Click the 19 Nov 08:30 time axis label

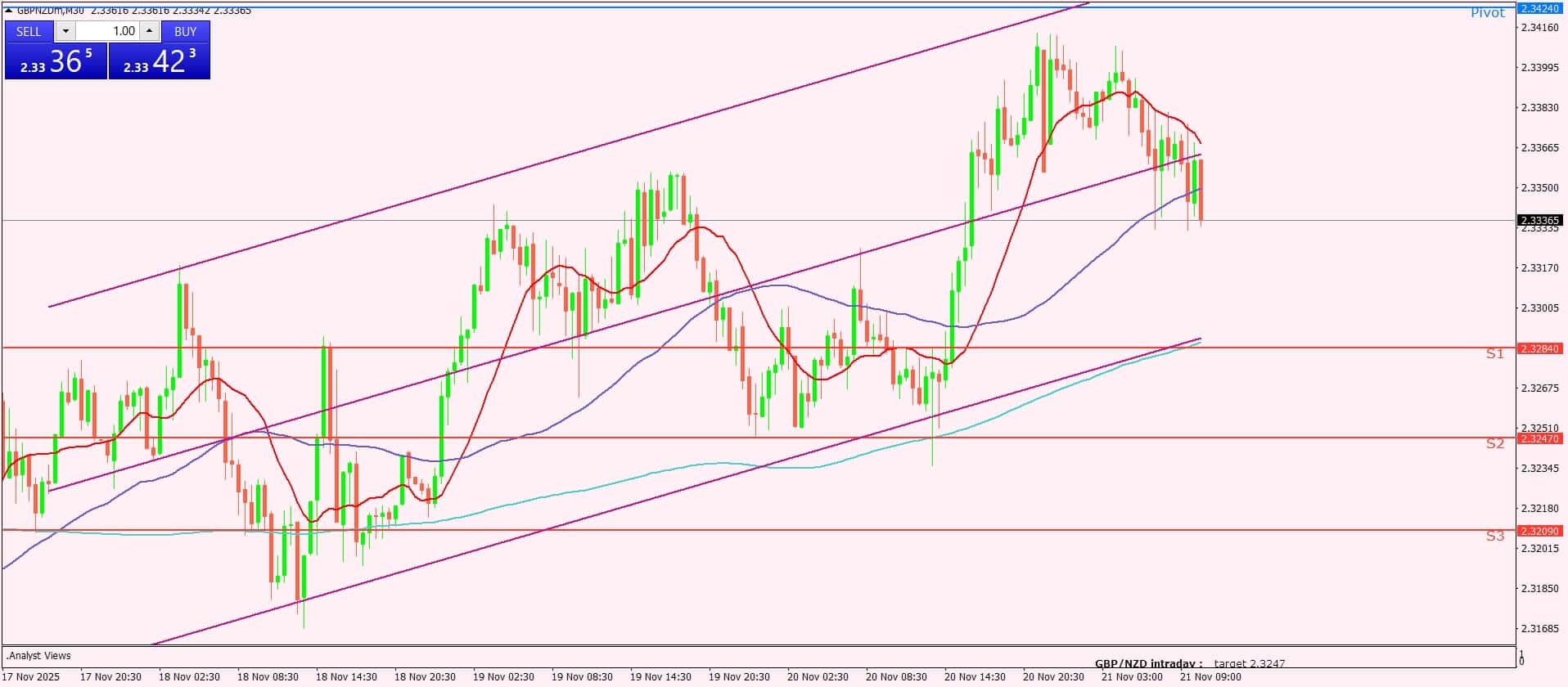pos(582,677)
